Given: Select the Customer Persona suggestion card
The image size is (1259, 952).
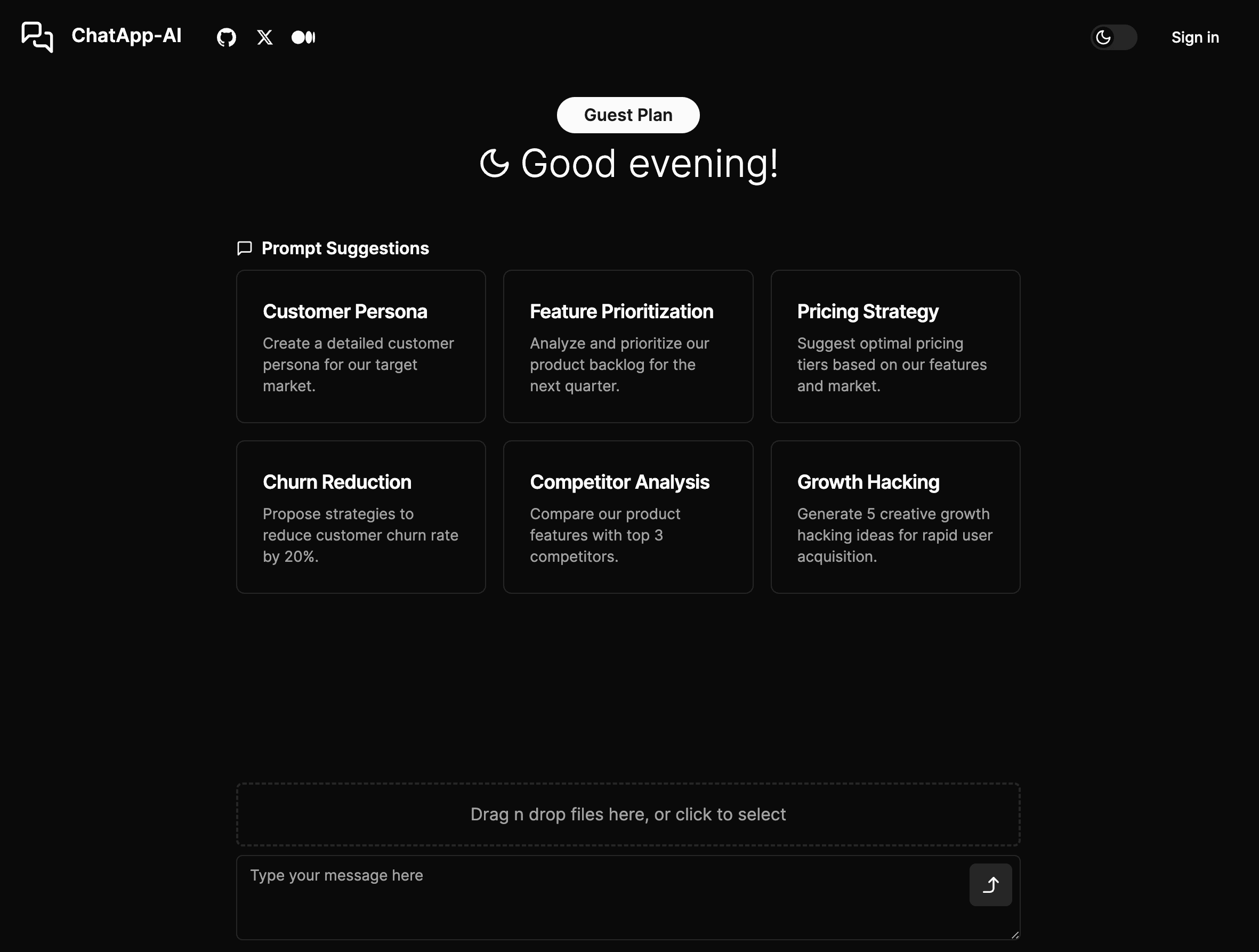Looking at the screenshot, I should (x=361, y=346).
